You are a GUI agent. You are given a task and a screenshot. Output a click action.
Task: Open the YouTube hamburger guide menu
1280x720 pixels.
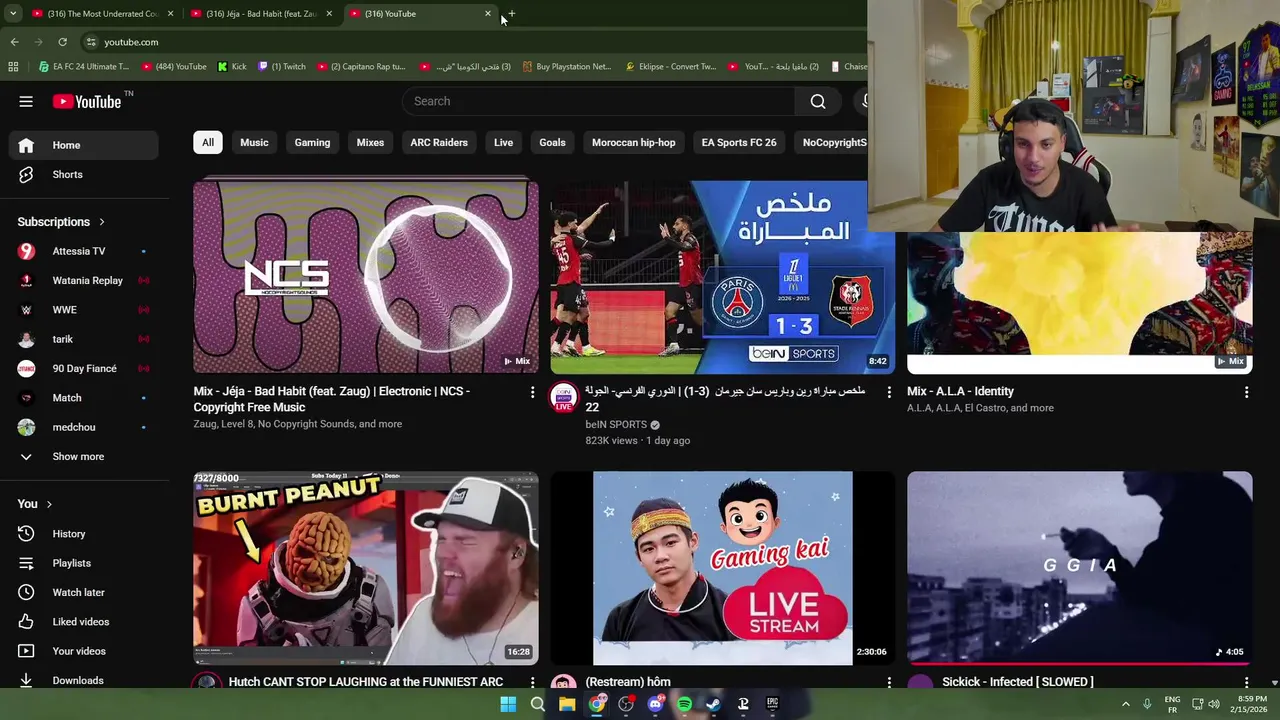point(26,101)
